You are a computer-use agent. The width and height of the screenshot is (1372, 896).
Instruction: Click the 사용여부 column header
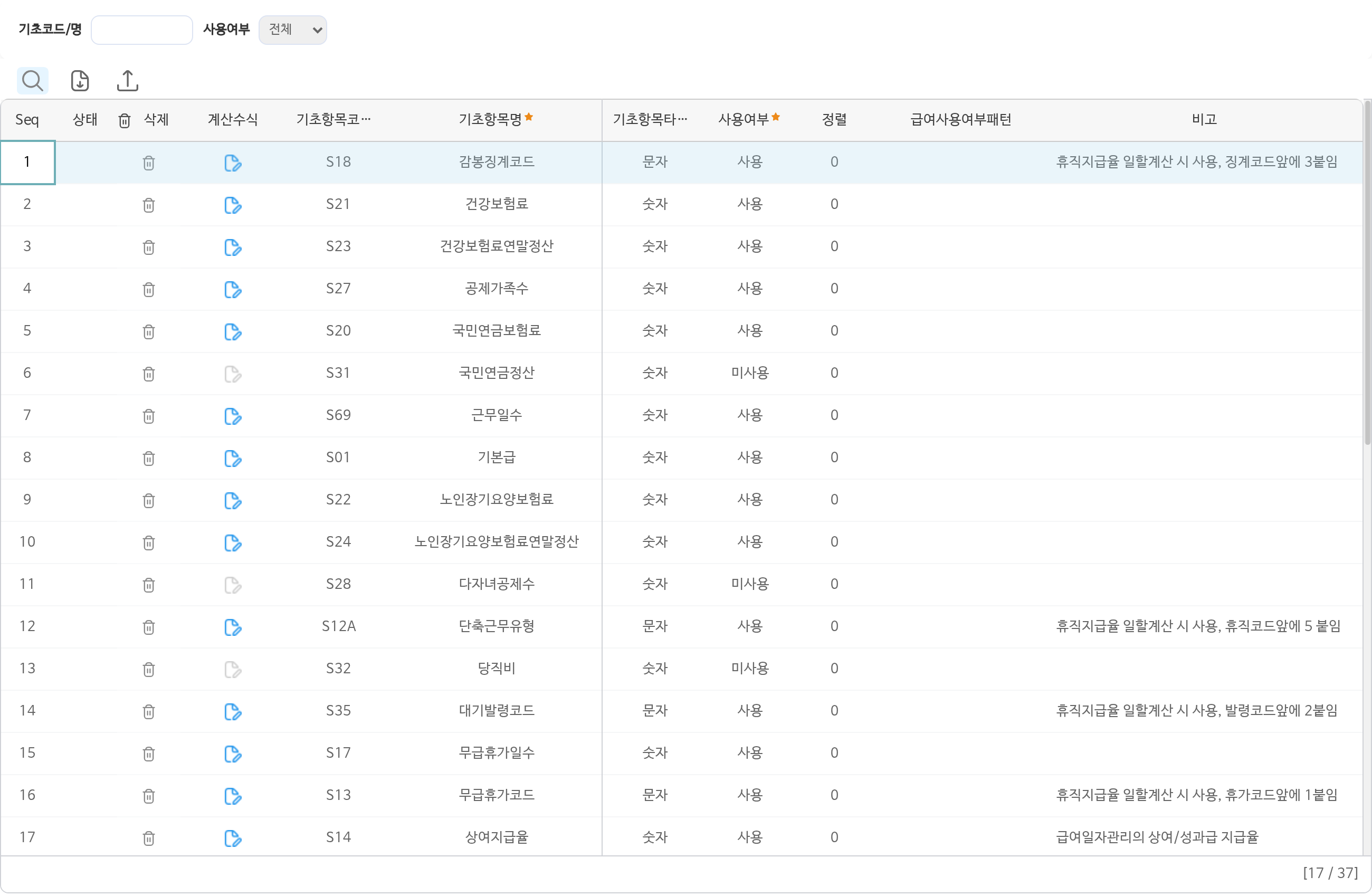[x=749, y=119]
